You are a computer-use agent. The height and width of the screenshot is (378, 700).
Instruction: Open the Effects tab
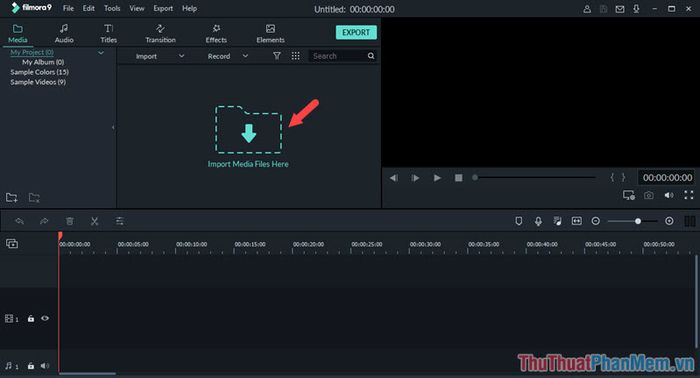(216, 34)
